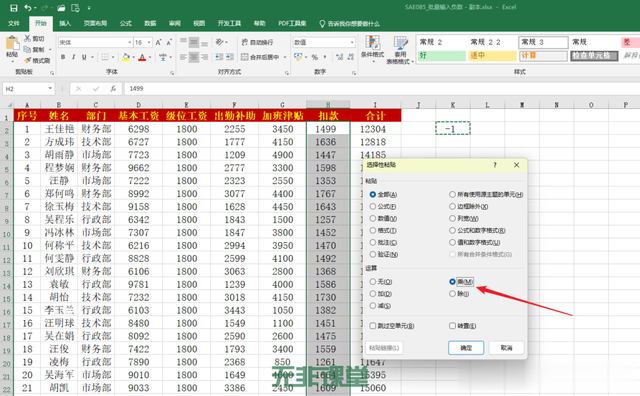Select the 乘(M) multiply operation radio

[x=452, y=282]
